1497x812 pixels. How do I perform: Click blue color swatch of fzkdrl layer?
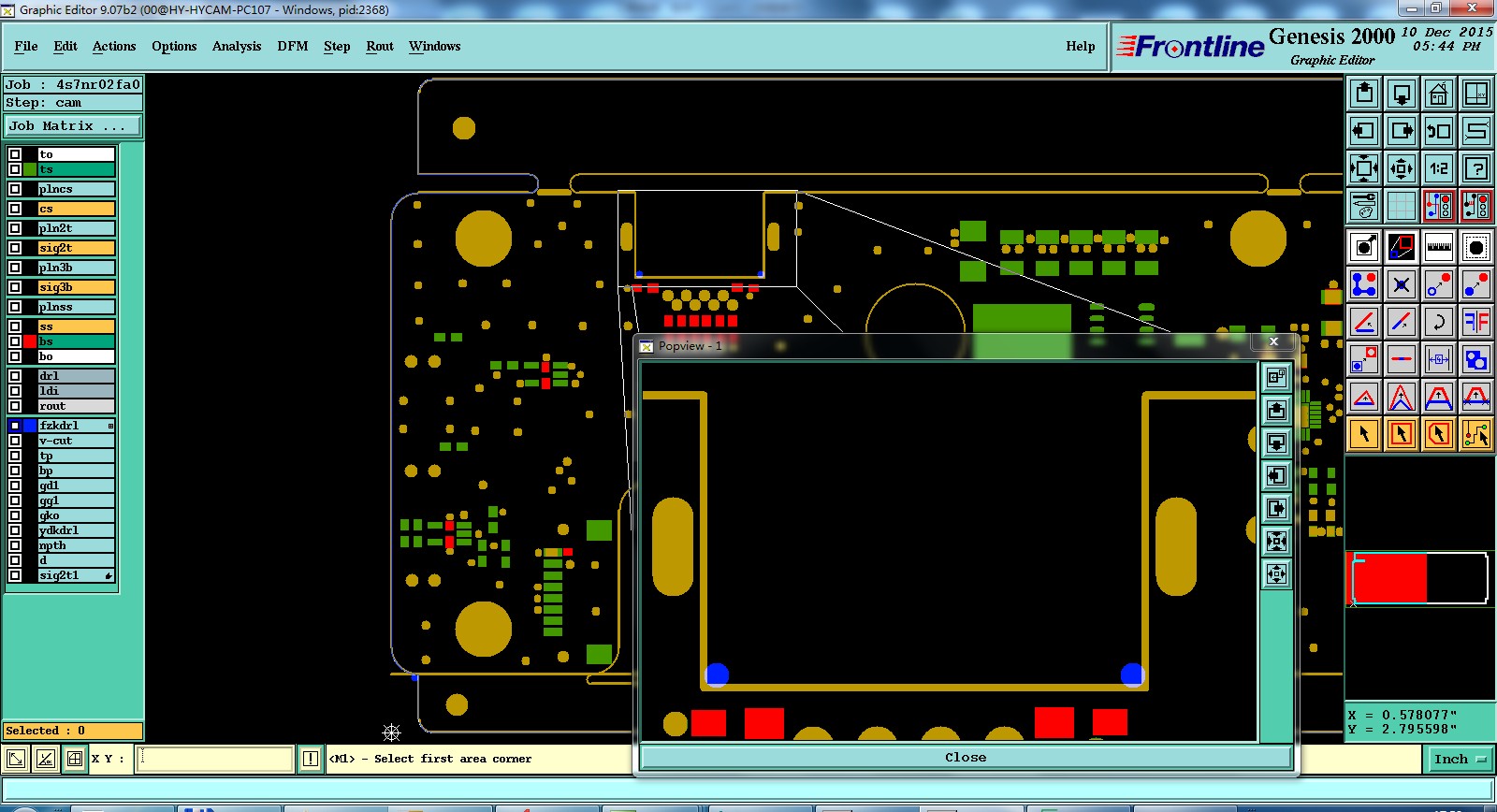click(x=30, y=426)
